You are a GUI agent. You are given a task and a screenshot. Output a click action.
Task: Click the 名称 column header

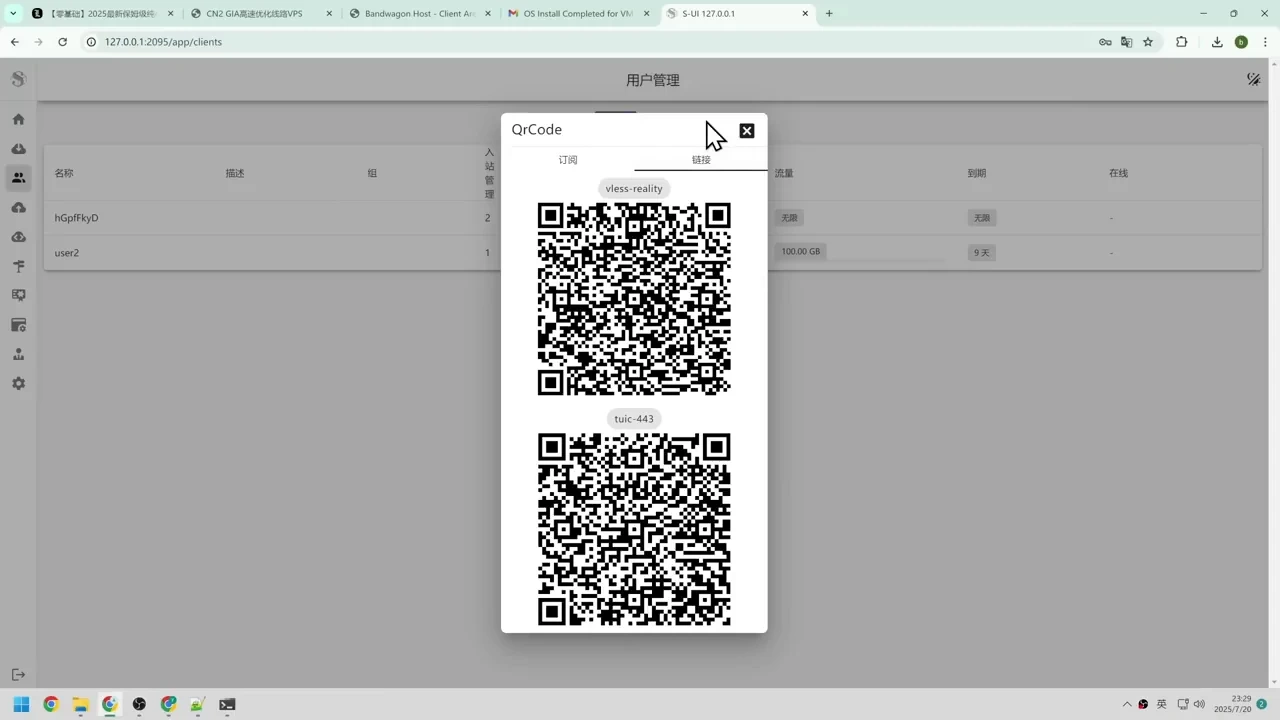point(64,173)
